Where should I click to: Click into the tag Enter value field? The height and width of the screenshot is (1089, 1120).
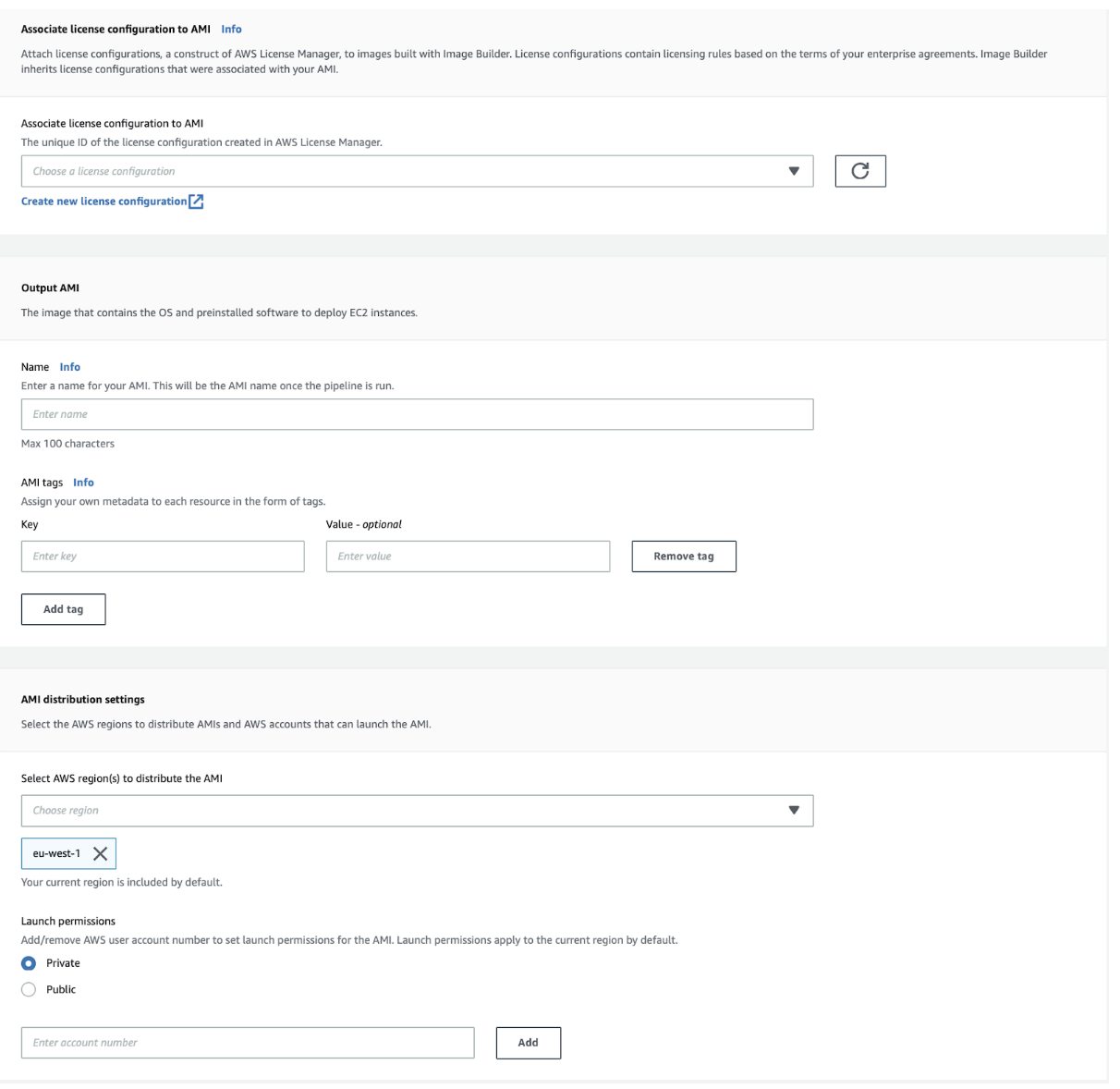[468, 557]
